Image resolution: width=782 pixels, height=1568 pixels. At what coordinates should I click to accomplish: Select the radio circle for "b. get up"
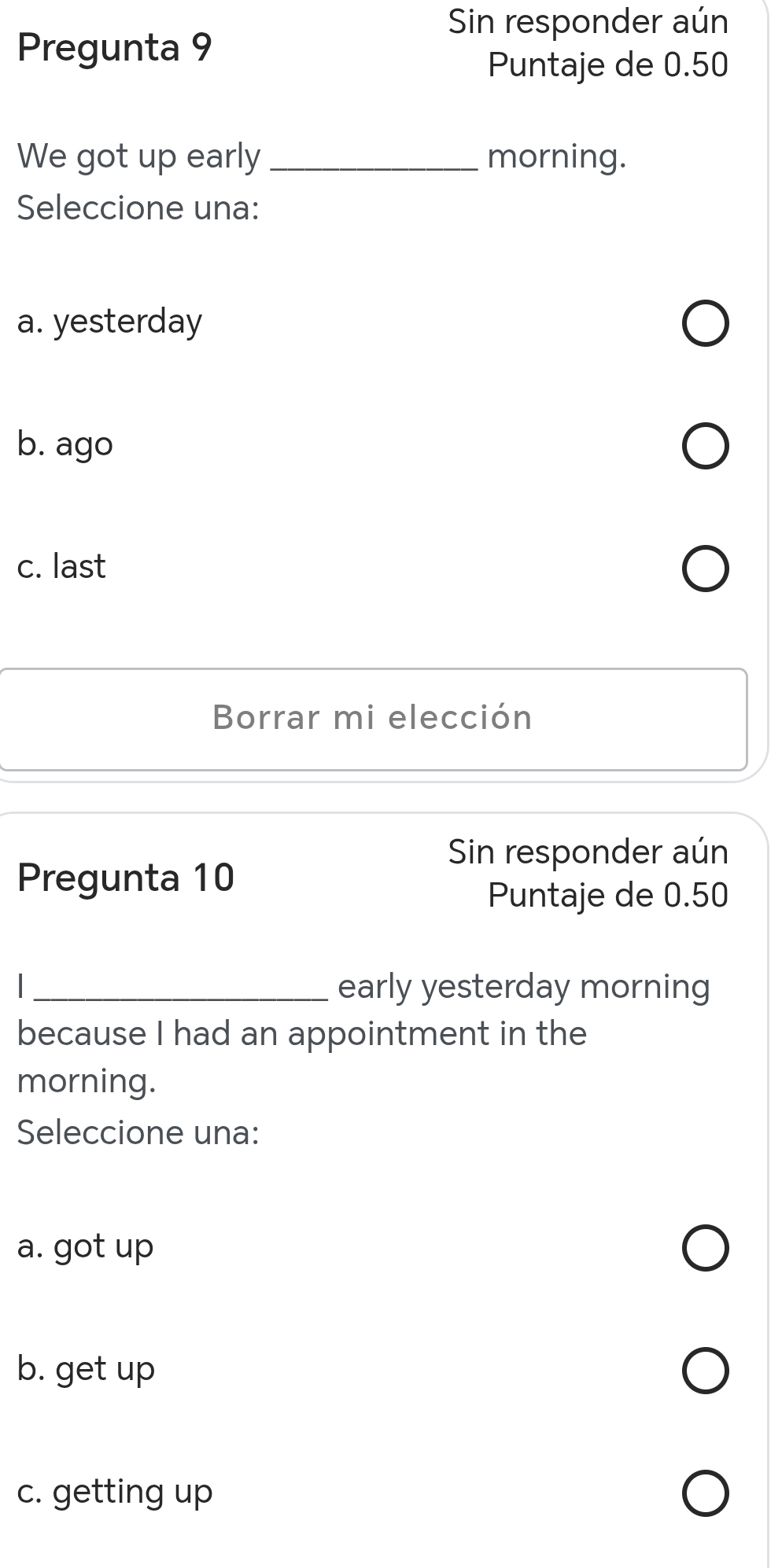coord(705,1371)
